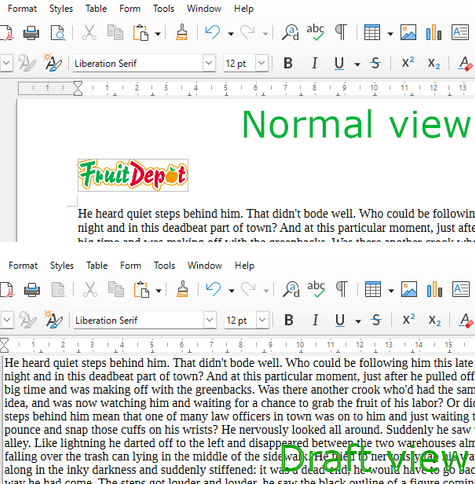Toggle formatting marks in the Normal view window
The image size is (475, 484).
pos(341,32)
